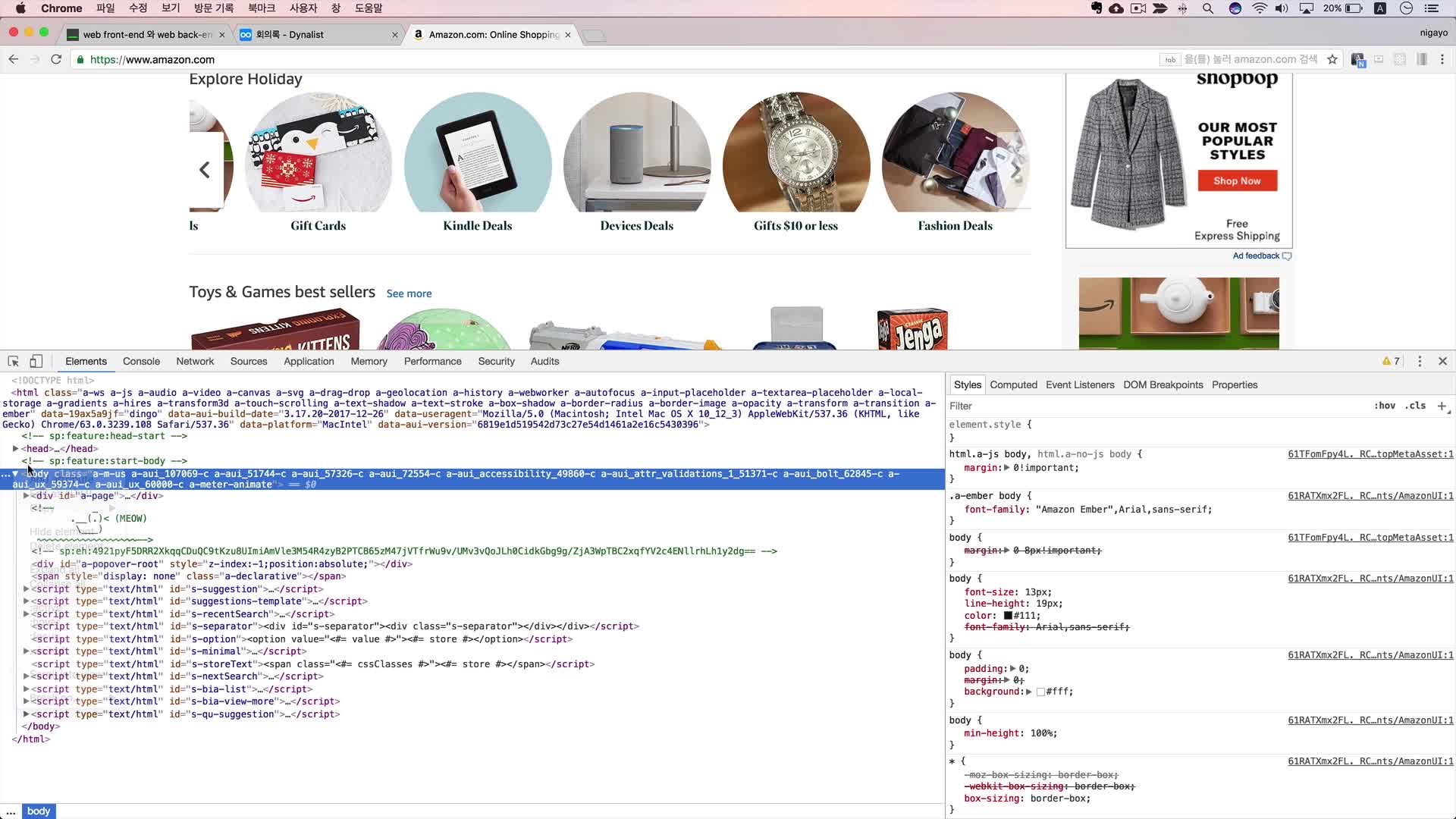Image resolution: width=1456 pixels, height=819 pixels.
Task: Add new style rule with plus icon
Action: click(1442, 406)
